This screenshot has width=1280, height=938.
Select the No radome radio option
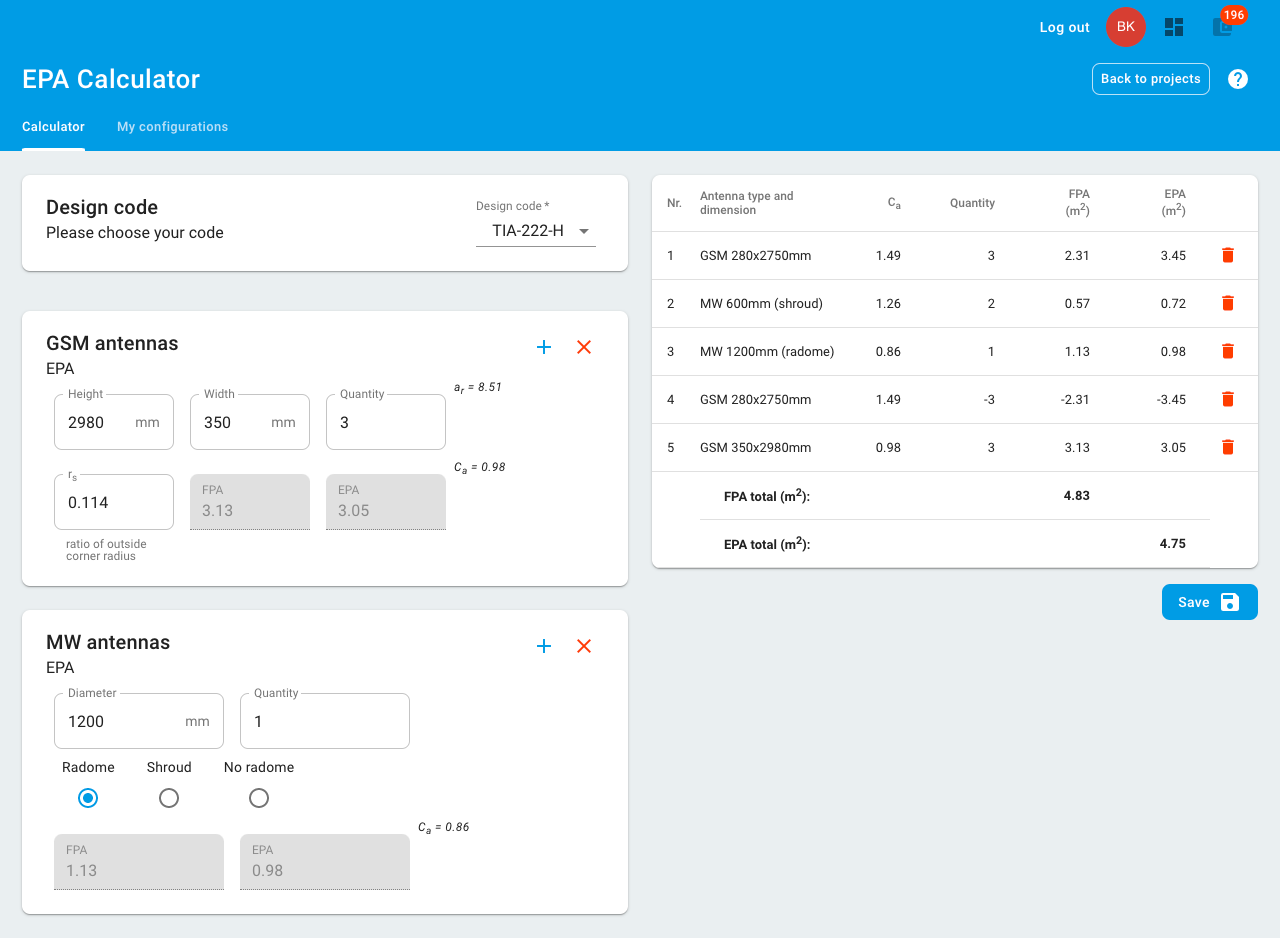click(259, 798)
